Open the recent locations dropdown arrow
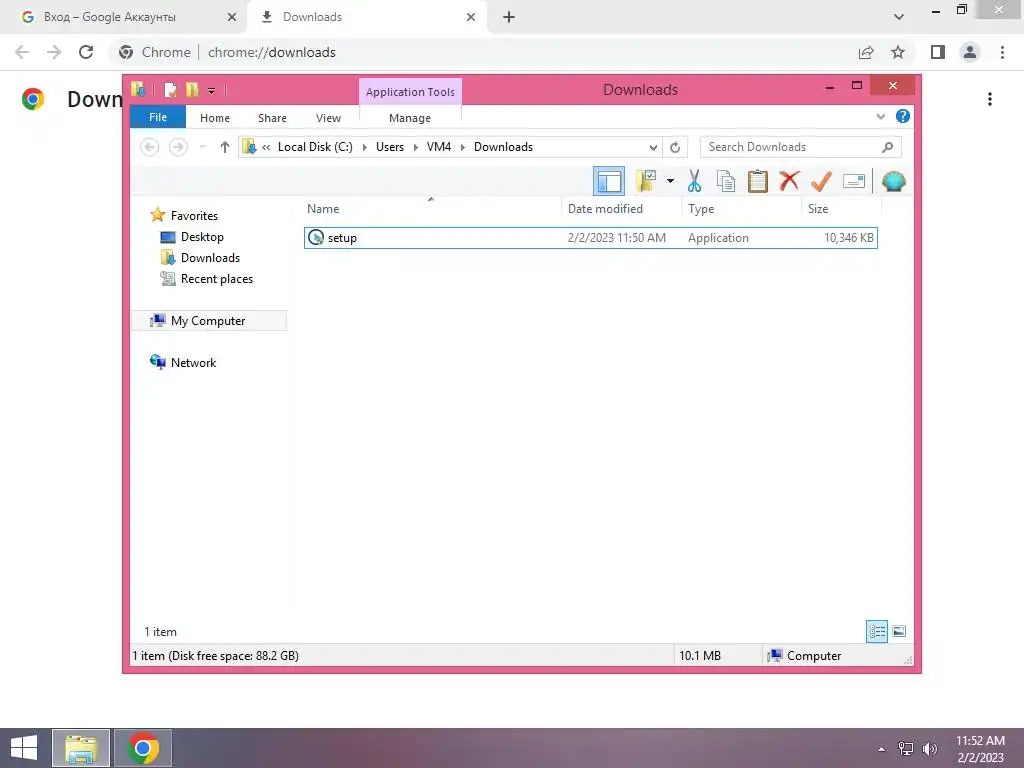The height and width of the screenshot is (768, 1024). tap(203, 147)
